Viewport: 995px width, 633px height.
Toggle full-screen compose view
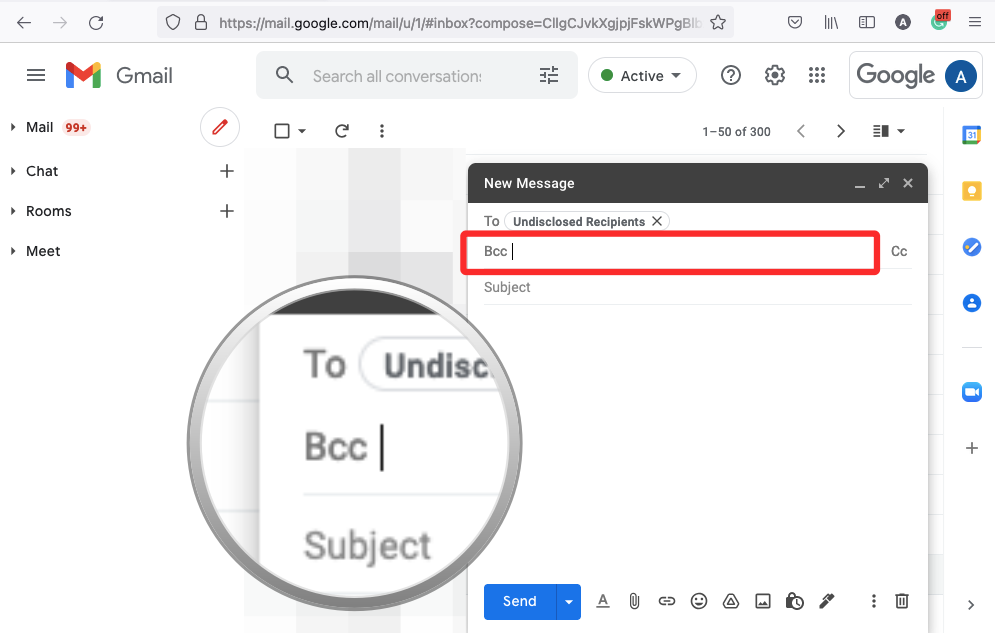[x=884, y=183]
